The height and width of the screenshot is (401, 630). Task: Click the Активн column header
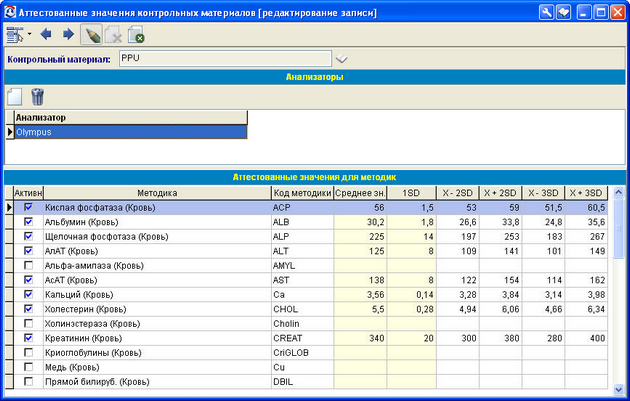pyautogui.click(x=28, y=193)
